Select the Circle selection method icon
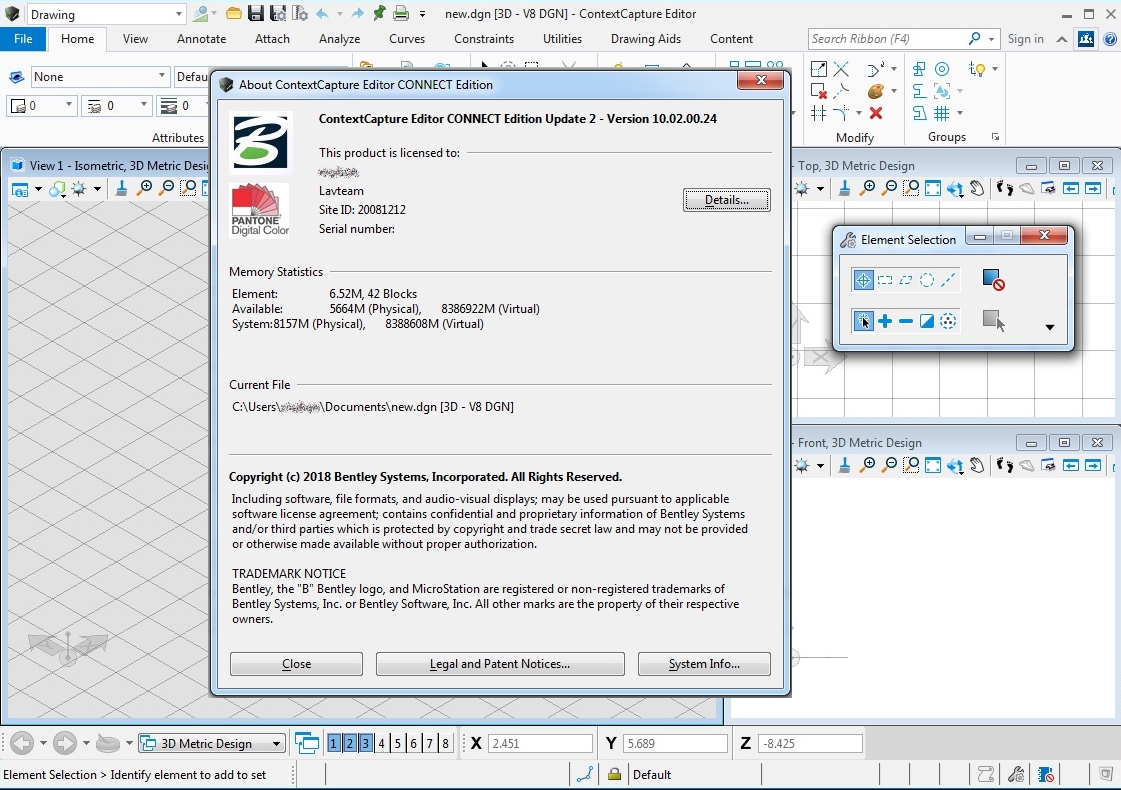This screenshot has height=790, width=1121. [x=927, y=280]
